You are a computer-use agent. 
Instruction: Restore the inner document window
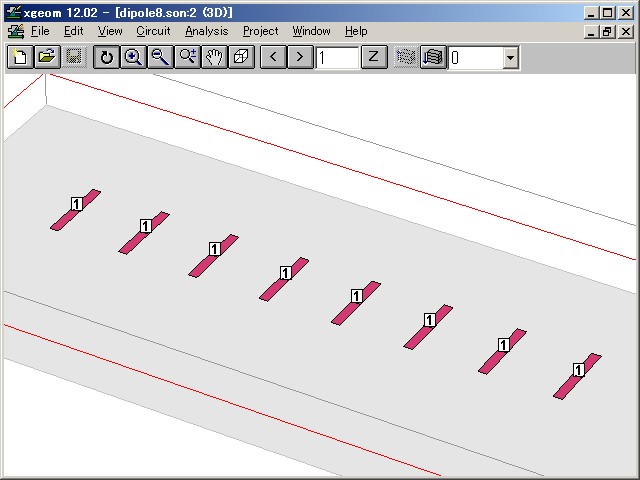tap(607, 31)
